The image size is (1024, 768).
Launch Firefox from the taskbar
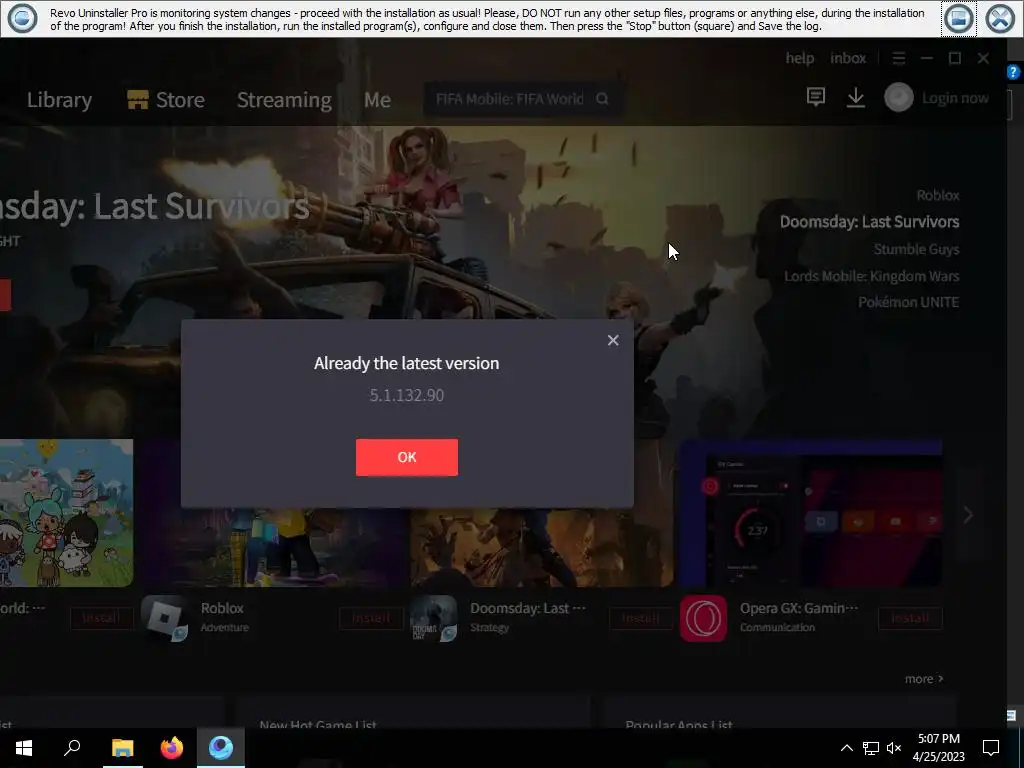pos(172,748)
